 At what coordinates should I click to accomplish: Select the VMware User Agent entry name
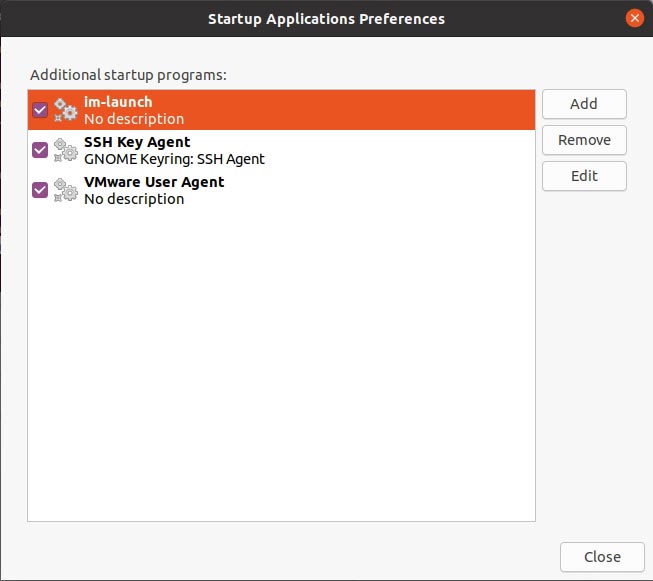[x=154, y=182]
